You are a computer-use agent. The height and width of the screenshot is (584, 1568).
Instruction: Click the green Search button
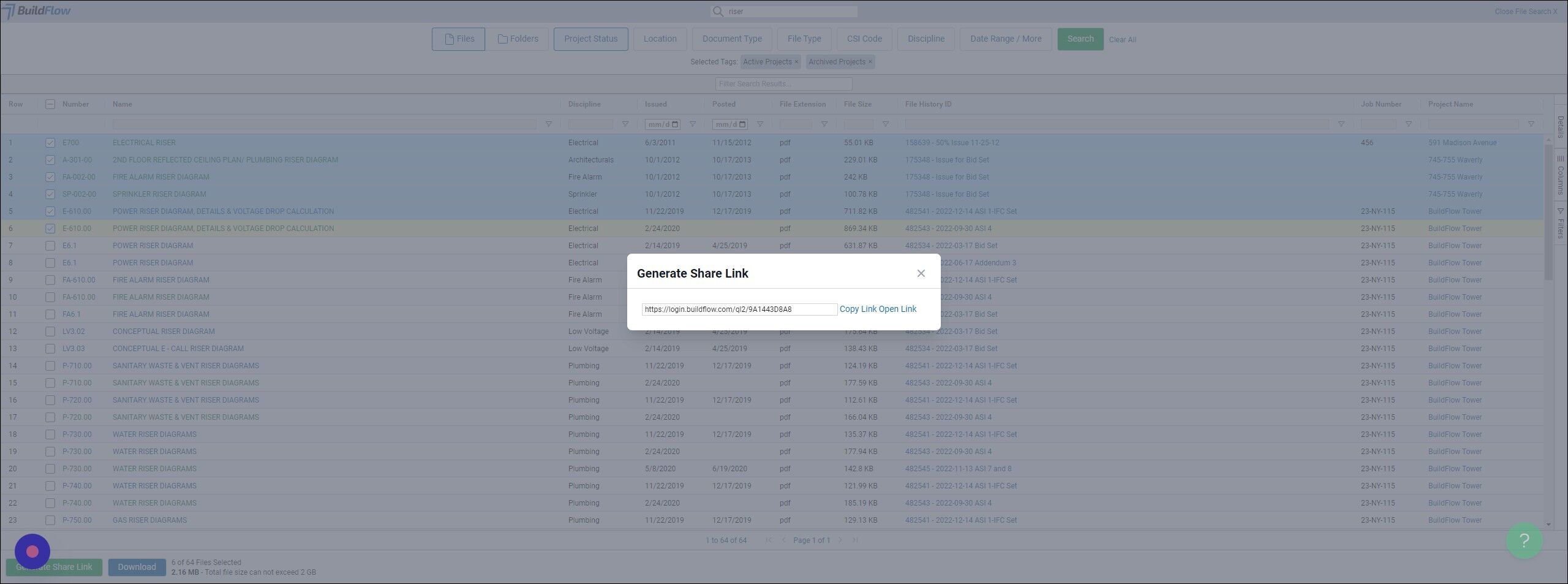pyautogui.click(x=1080, y=39)
